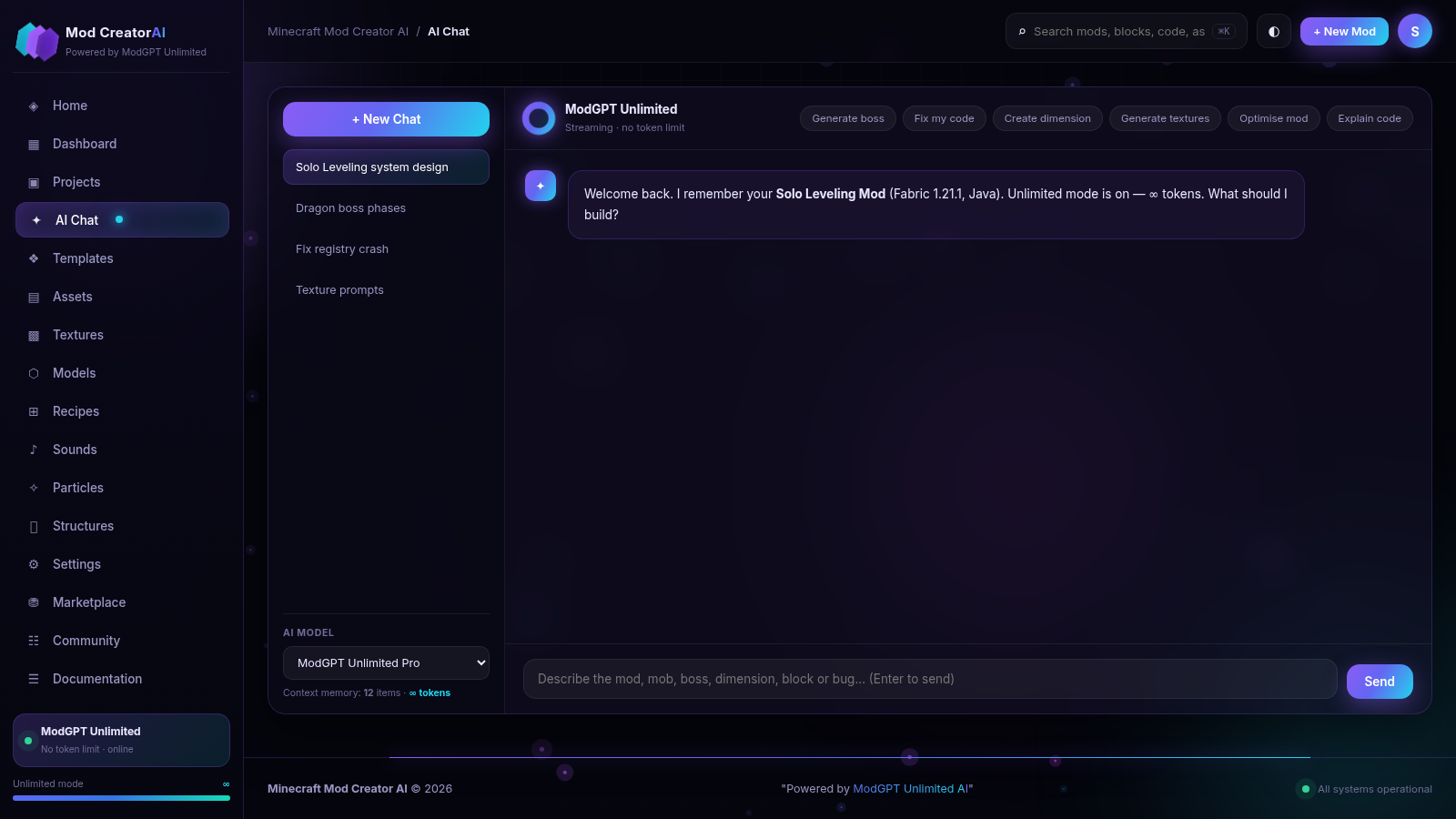Click the Particles sparkle icon
The height and width of the screenshot is (819, 1456).
[x=34, y=489]
